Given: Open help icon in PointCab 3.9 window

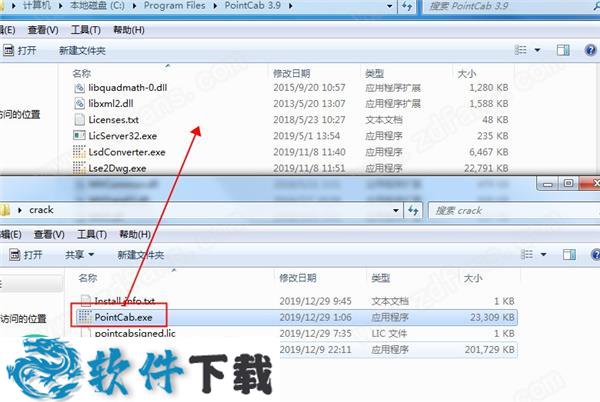Looking at the screenshot, I should pos(590,50).
